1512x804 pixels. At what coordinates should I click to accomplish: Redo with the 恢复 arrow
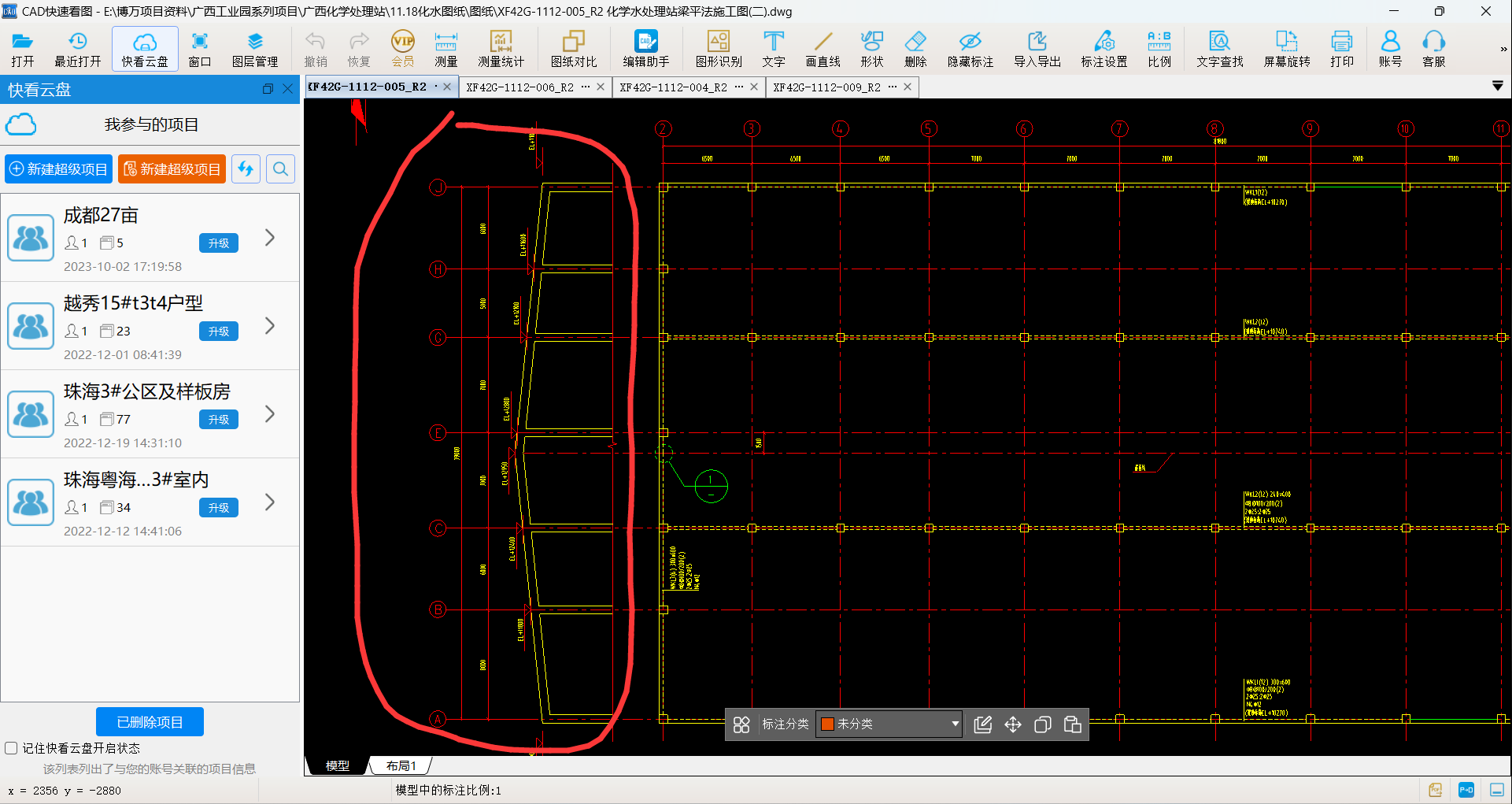tap(359, 49)
